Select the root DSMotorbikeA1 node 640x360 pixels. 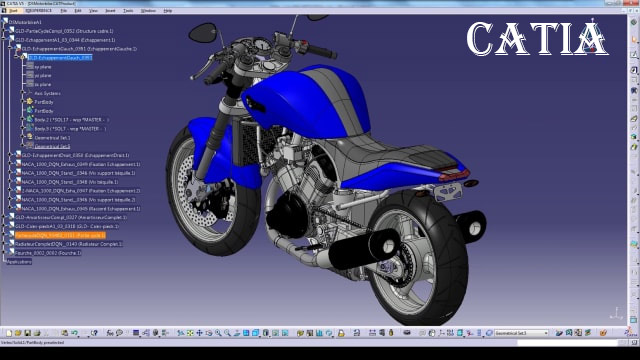[x=25, y=22]
